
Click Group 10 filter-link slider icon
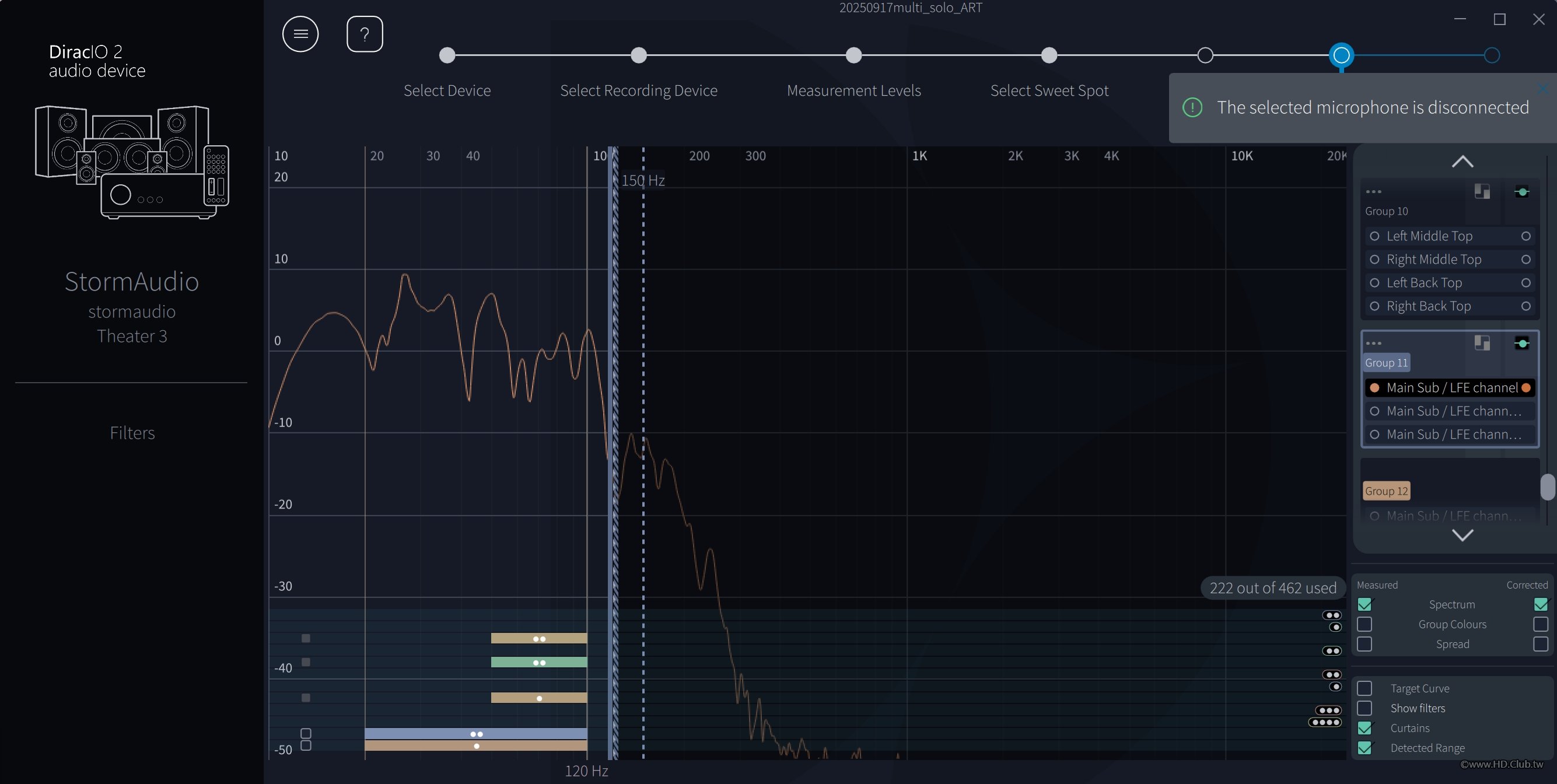tap(1521, 191)
